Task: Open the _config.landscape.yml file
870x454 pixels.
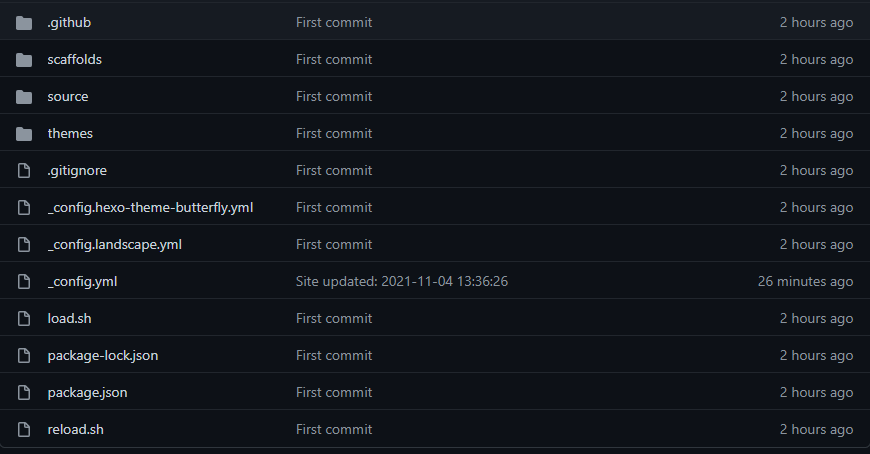Action: [x=115, y=245]
